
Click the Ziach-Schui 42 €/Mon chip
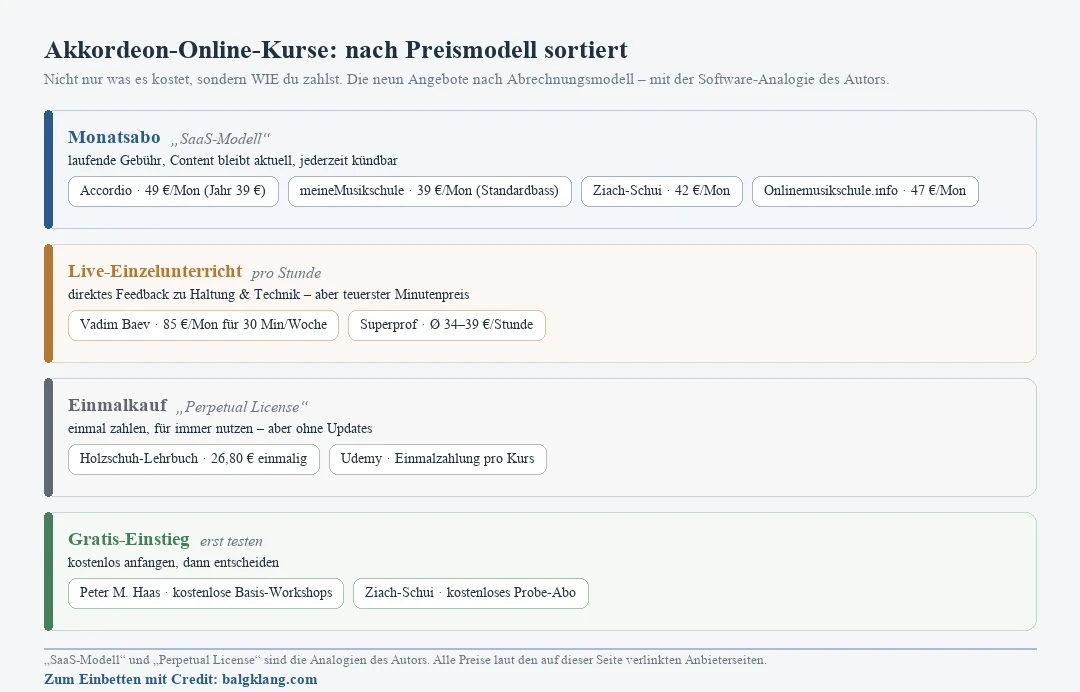pos(661,191)
